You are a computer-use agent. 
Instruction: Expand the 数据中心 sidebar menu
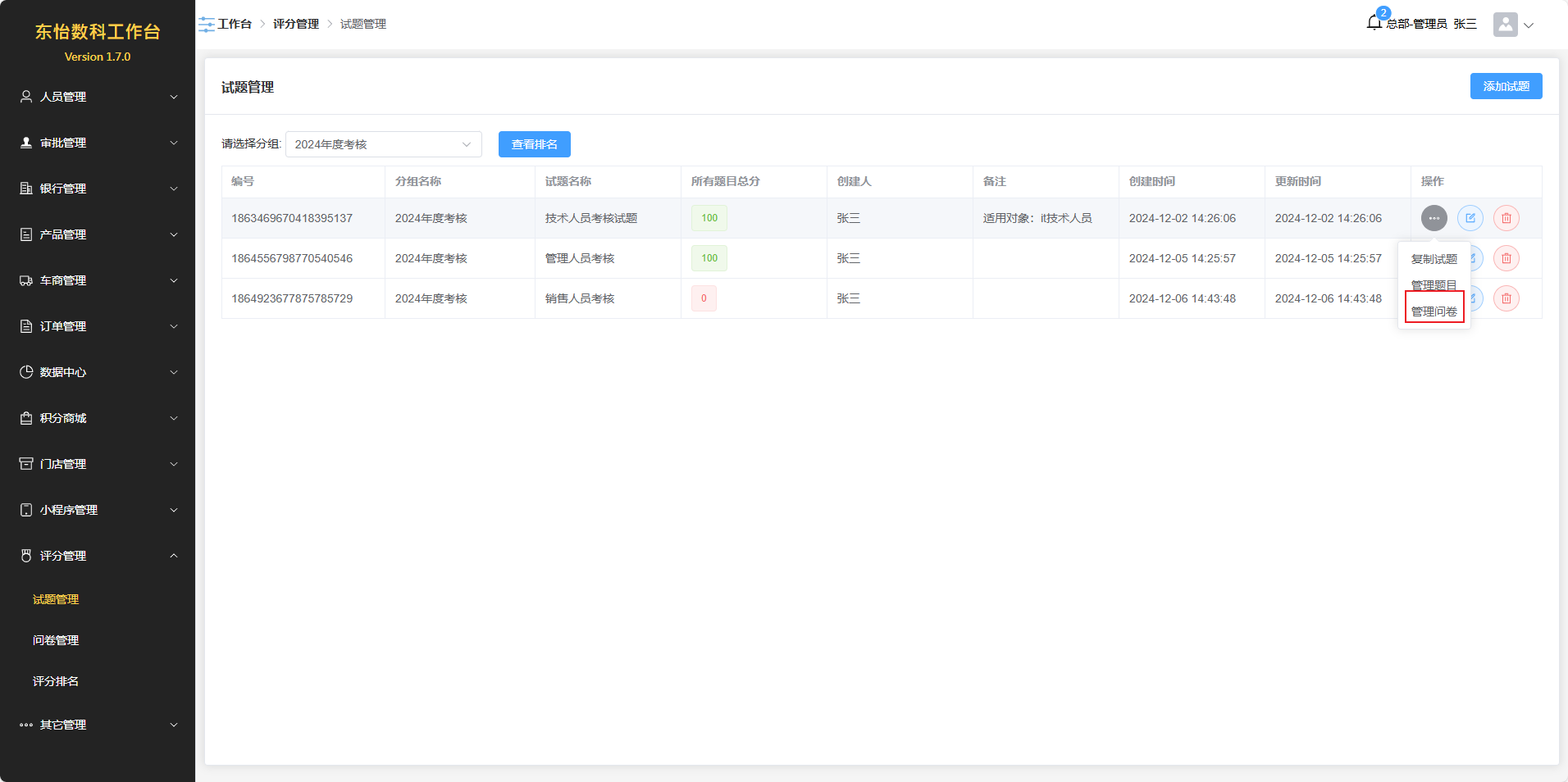point(98,372)
